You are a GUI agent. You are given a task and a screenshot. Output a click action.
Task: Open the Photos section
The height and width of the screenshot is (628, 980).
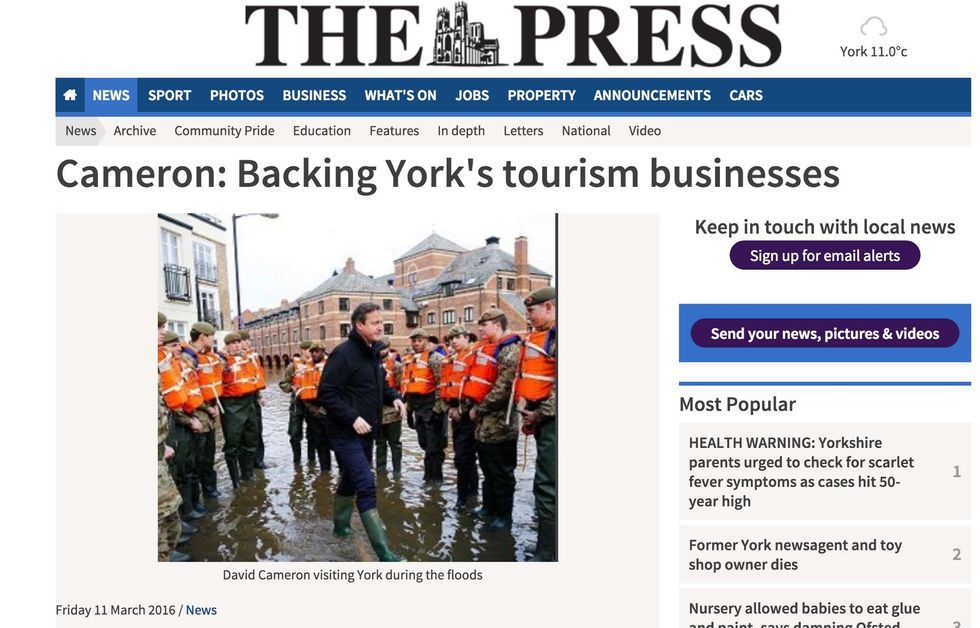click(x=237, y=96)
